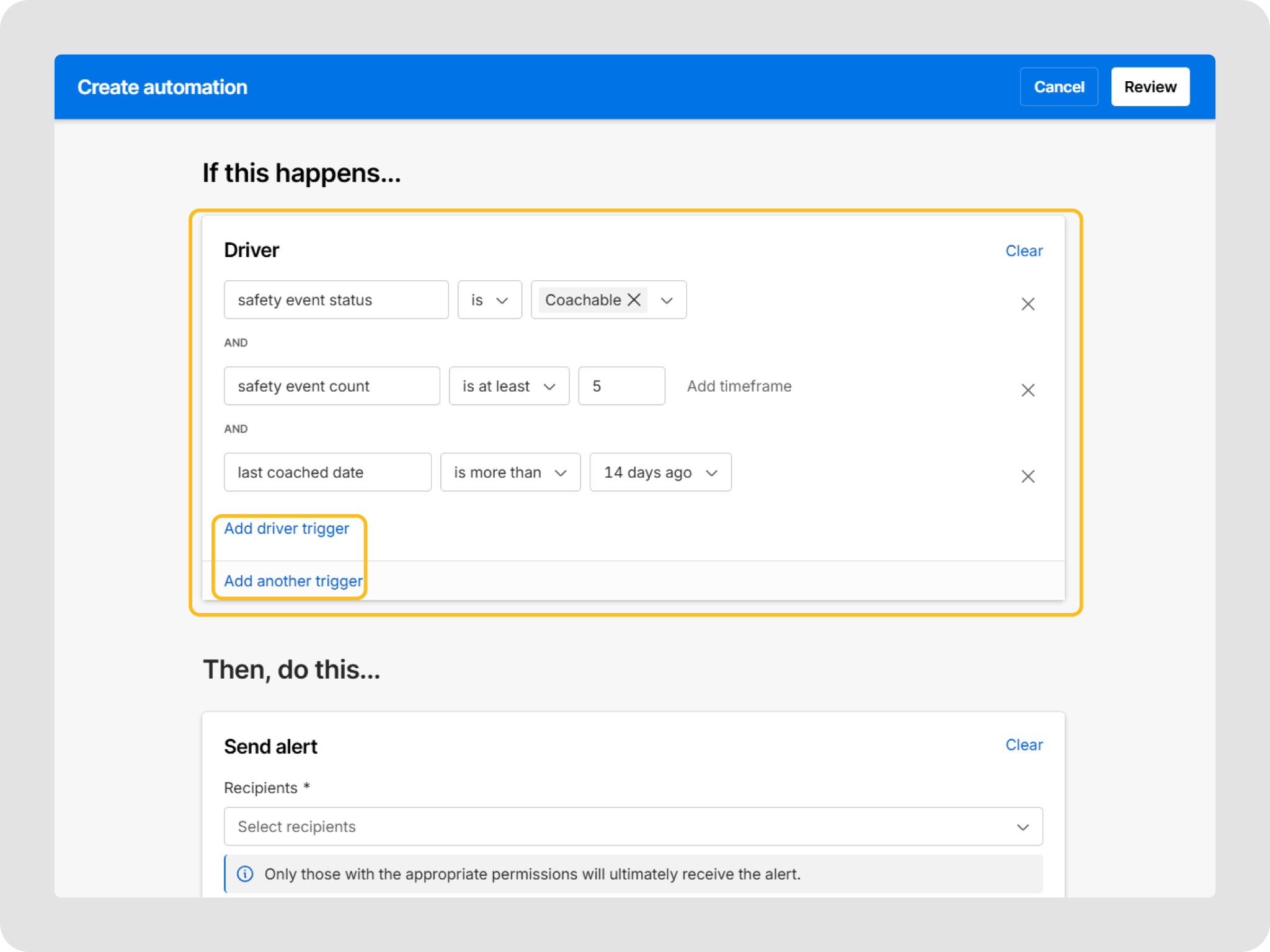This screenshot has width=1270, height=952.
Task: Remove the safety event status condition row
Action: [x=1028, y=304]
